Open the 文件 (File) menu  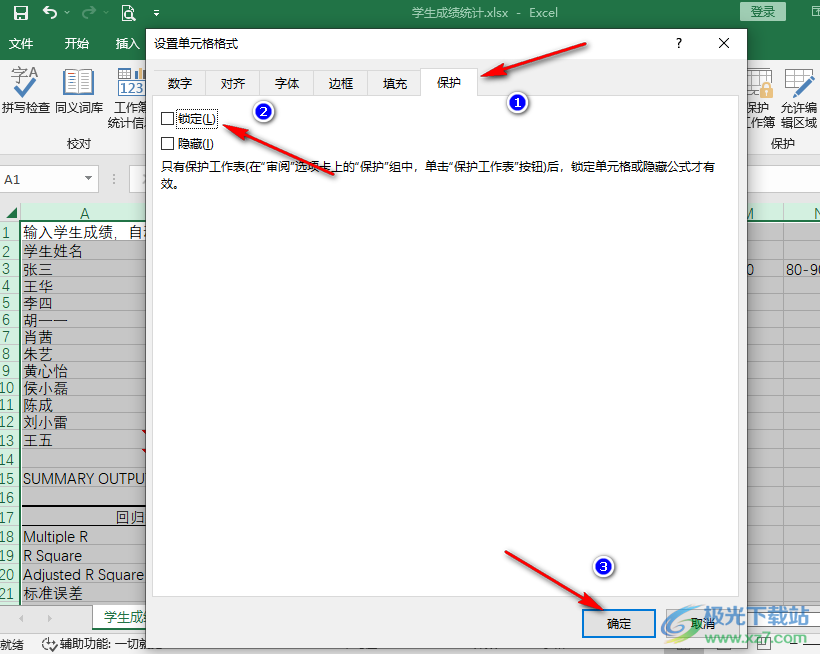21,44
